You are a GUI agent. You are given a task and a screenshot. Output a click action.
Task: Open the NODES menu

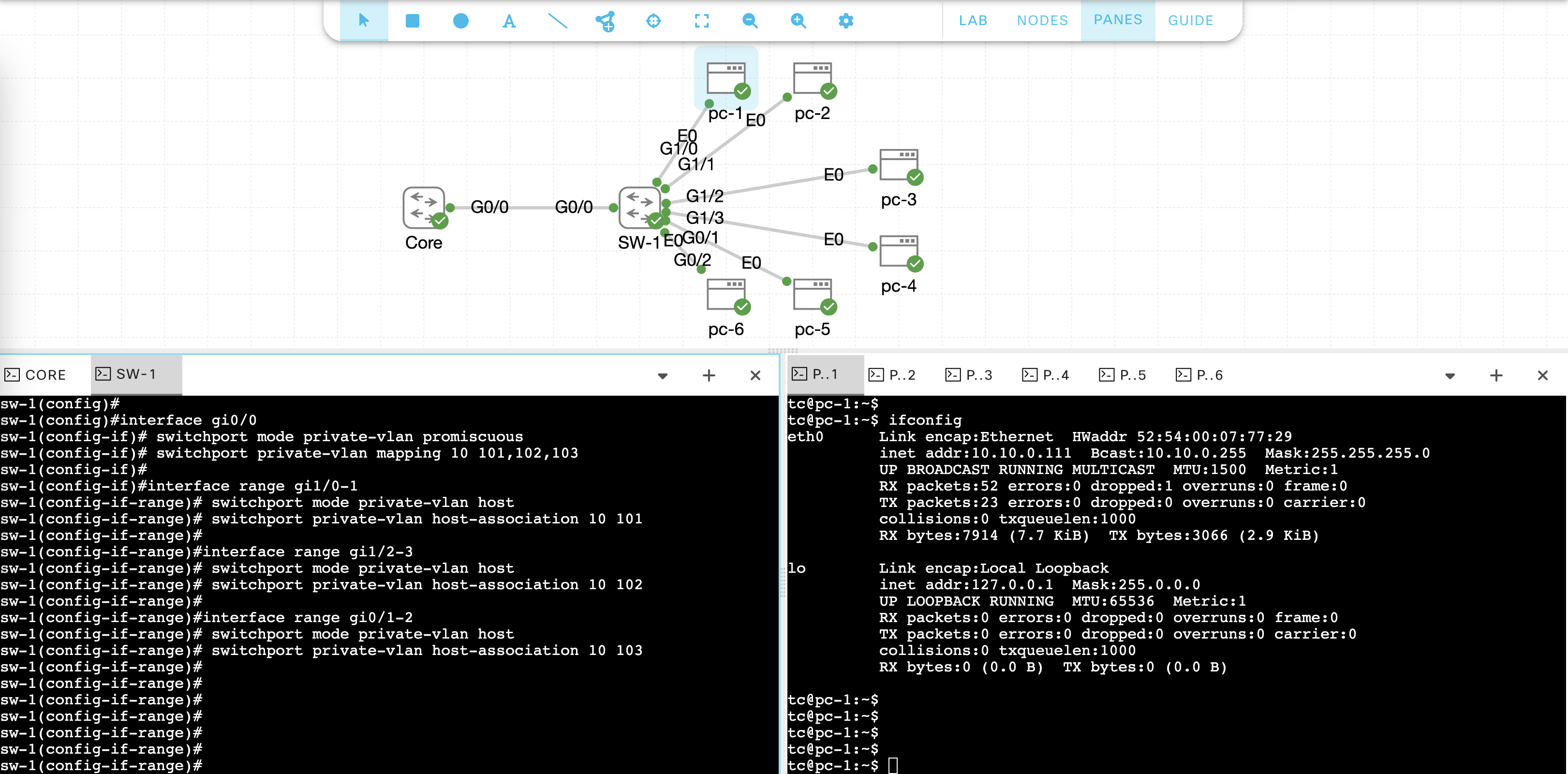(x=1042, y=21)
